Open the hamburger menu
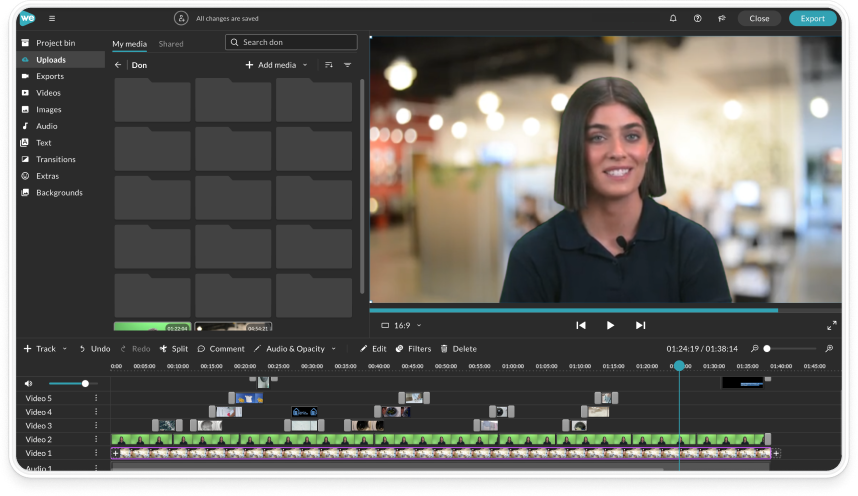 (x=52, y=18)
